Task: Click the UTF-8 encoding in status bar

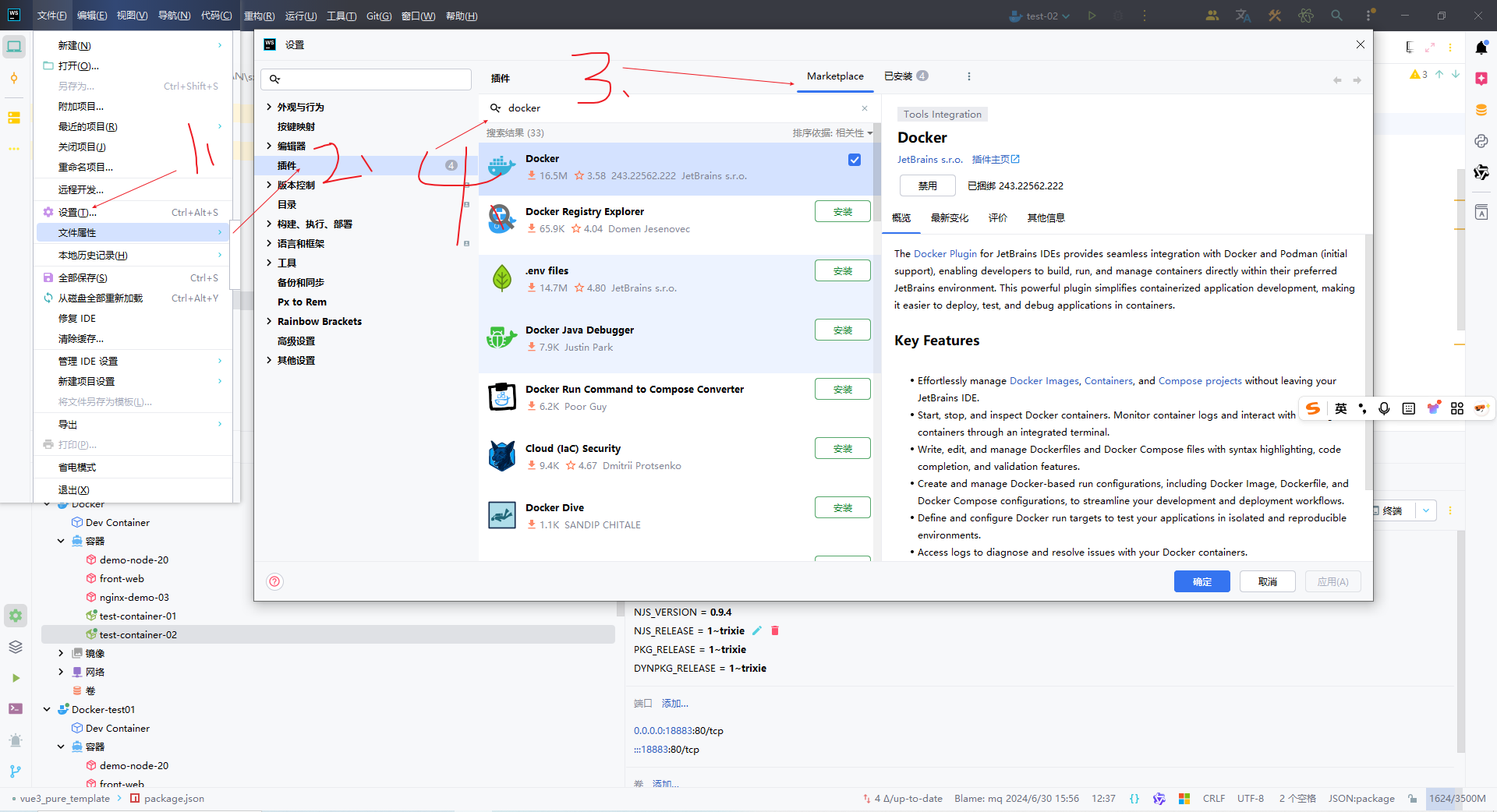Action: click(x=1250, y=799)
